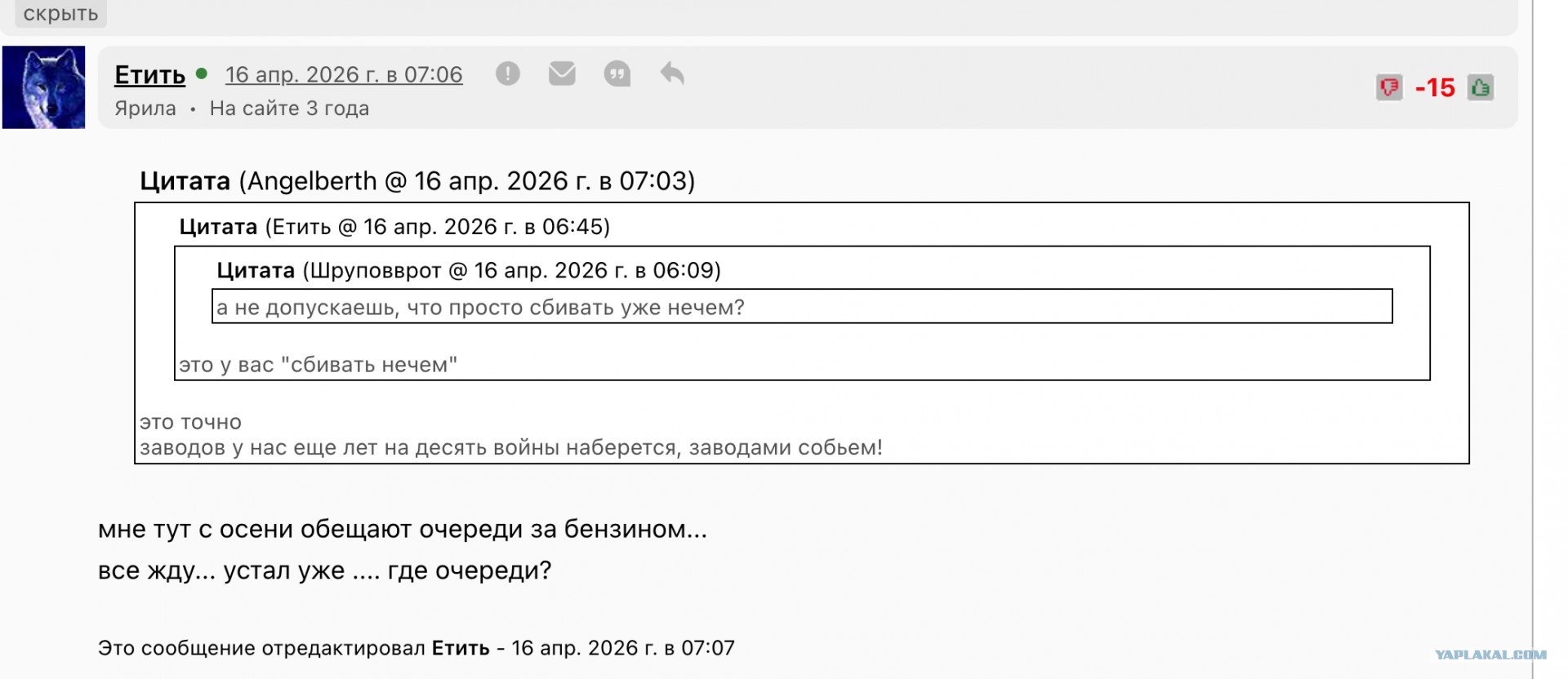Open the wolf avatar of Етить
Viewport: 1568px width, 679px height.
tap(43, 87)
